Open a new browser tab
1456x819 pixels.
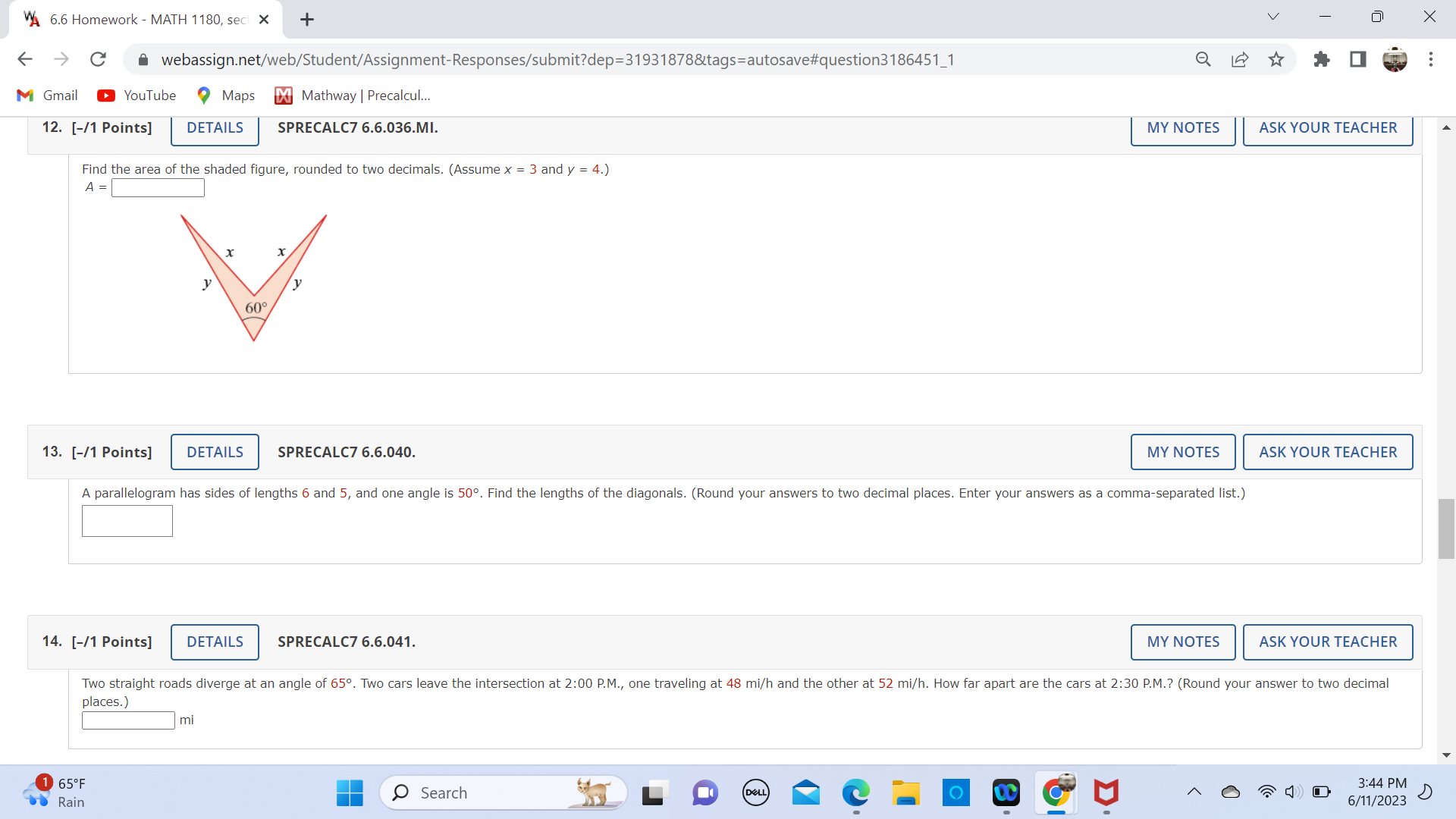[307, 20]
